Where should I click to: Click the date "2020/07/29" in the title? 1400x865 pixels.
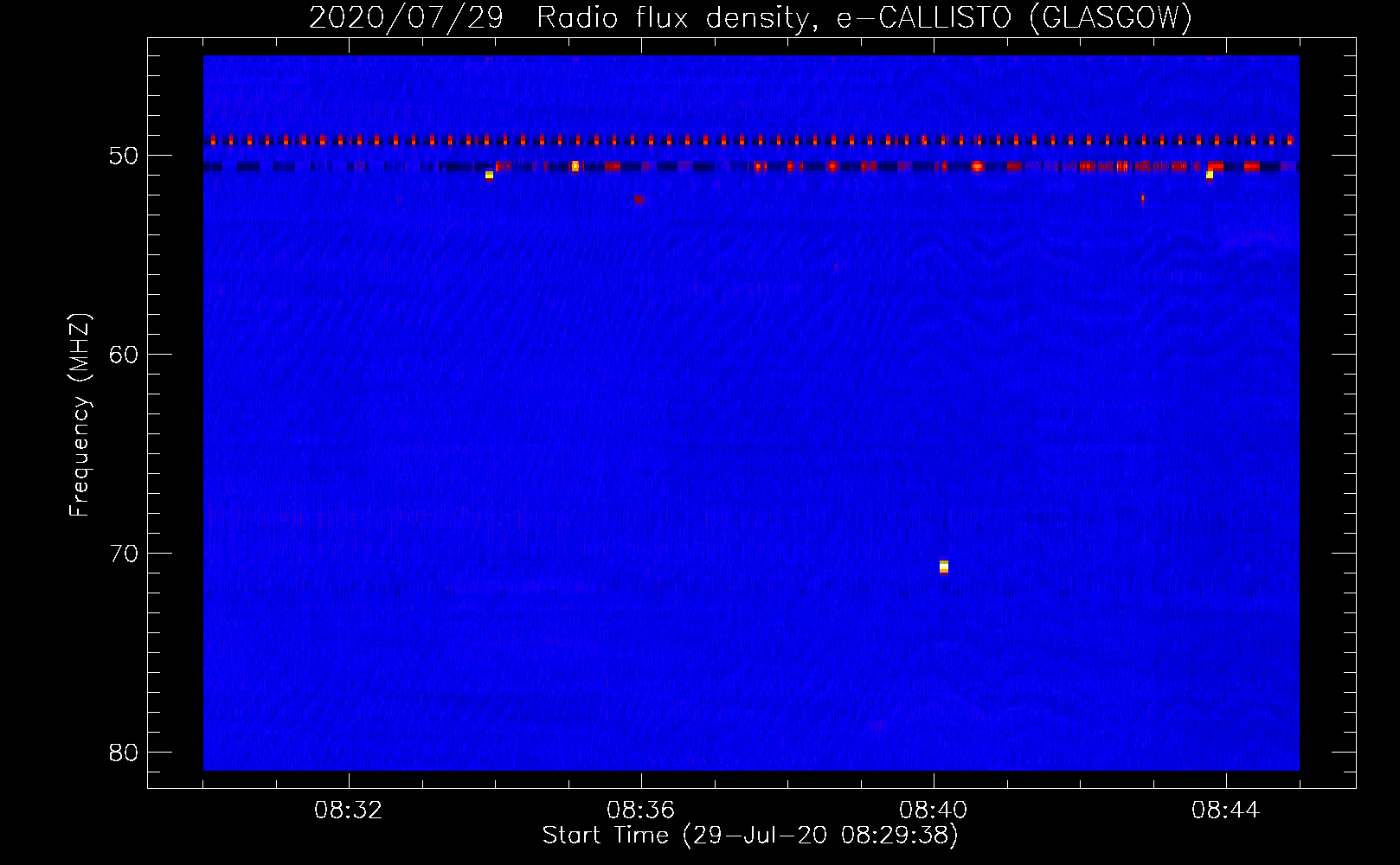[x=406, y=17]
